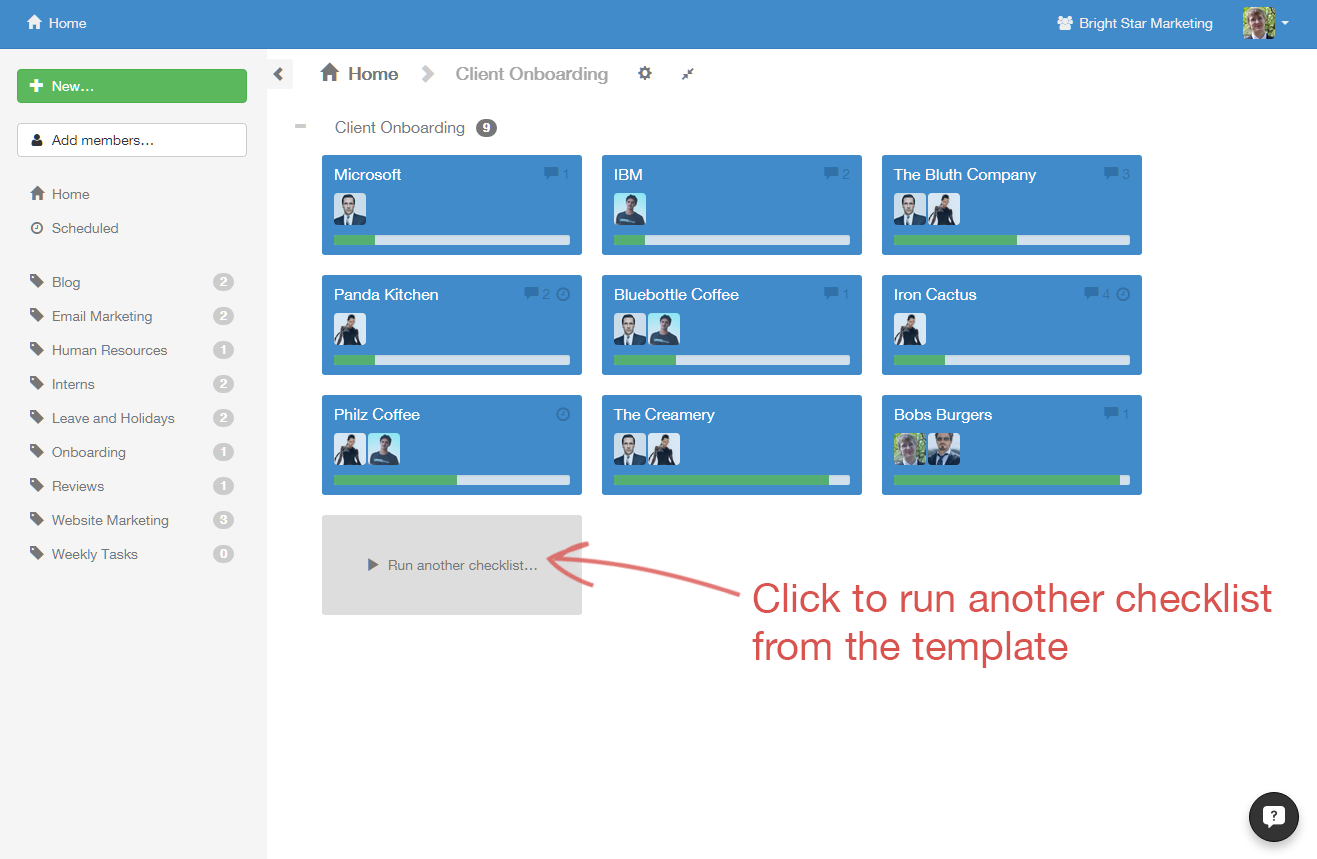Click the comment icon on The Bluth Company card
The image size is (1317, 859).
[1111, 174]
